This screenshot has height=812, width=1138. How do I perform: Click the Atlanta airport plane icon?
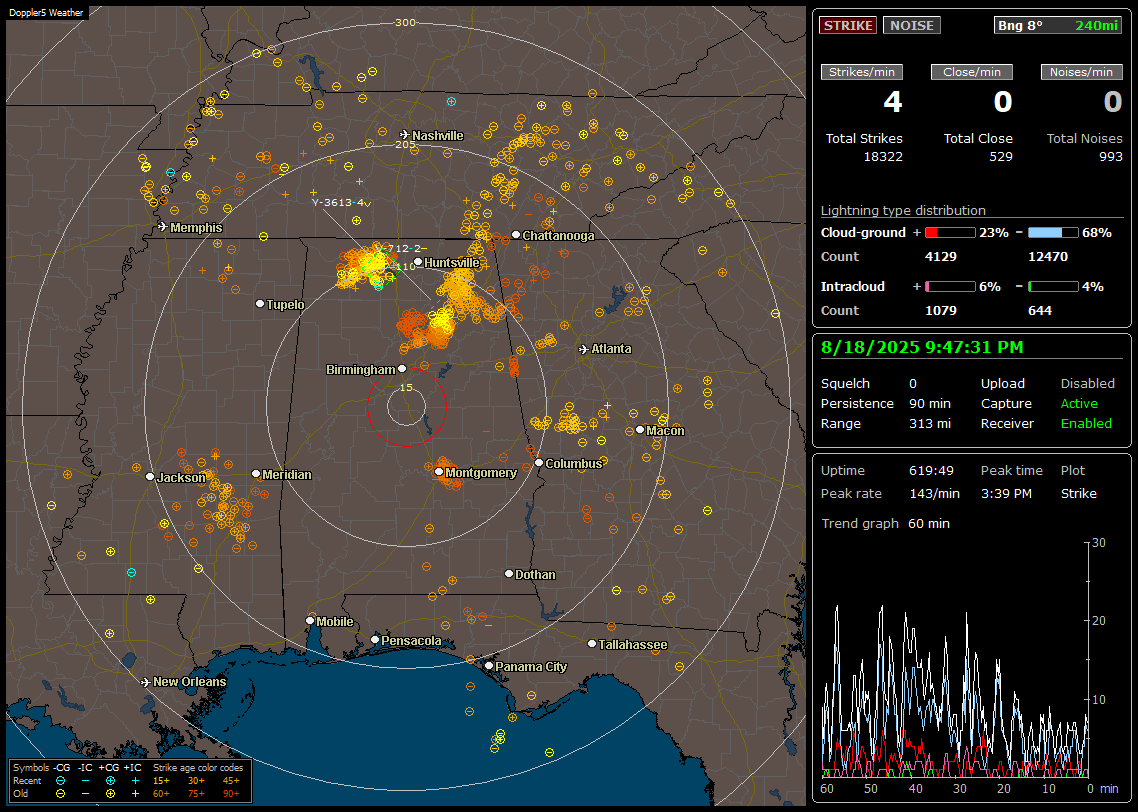[584, 349]
